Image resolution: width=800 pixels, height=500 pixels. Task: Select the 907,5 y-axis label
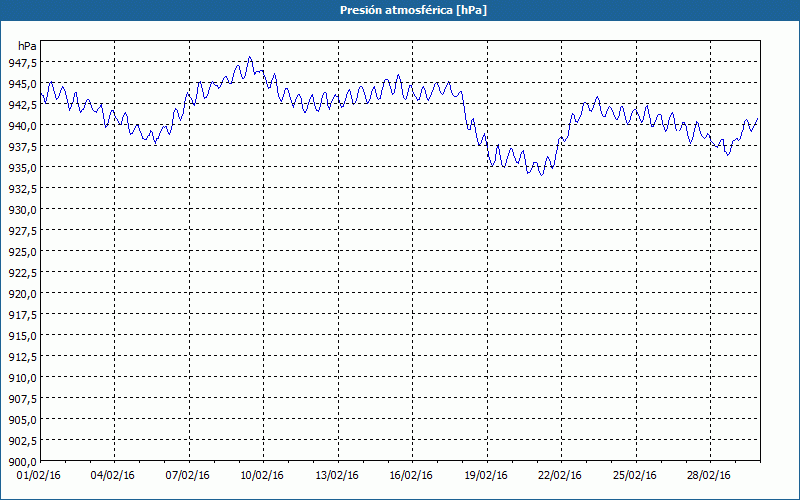pos(22,399)
